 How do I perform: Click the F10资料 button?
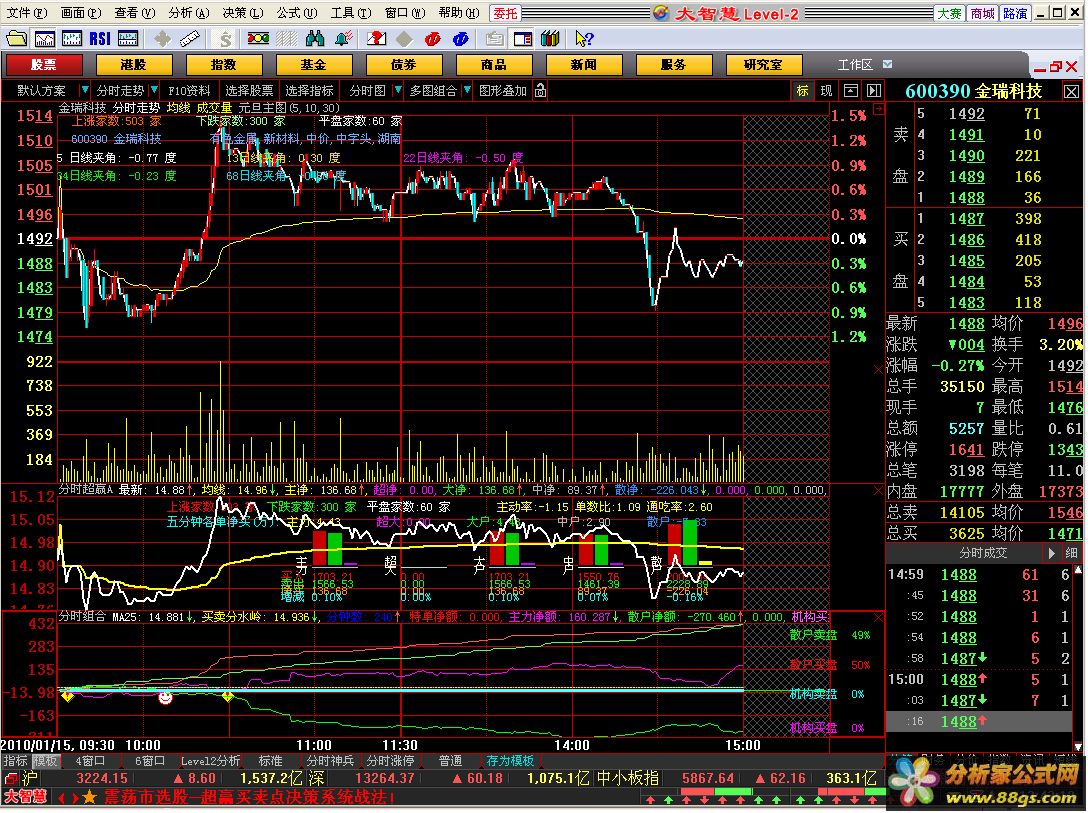pyautogui.click(x=189, y=90)
